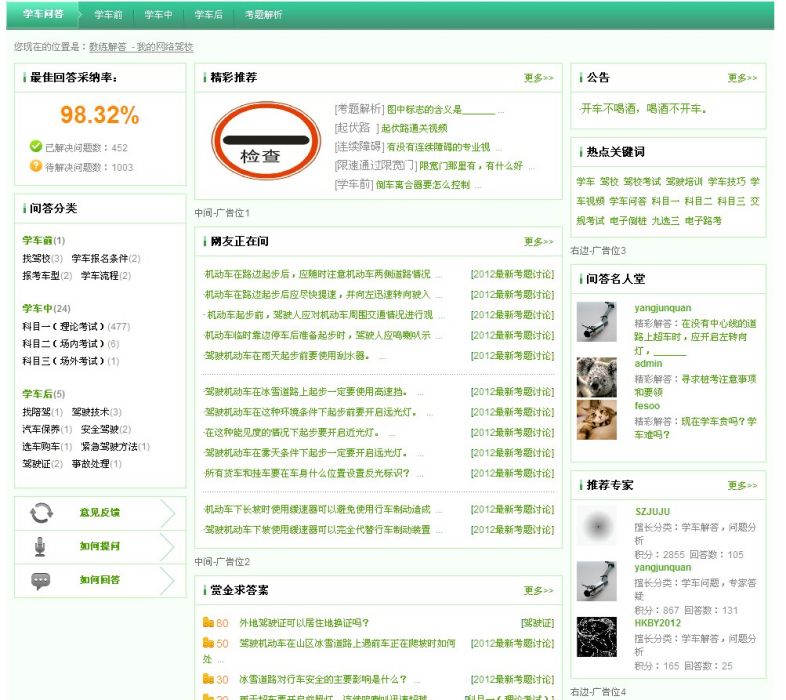The height and width of the screenshot is (700, 786).
Task: Open the 驾驶技术 category
Action: coord(90,412)
